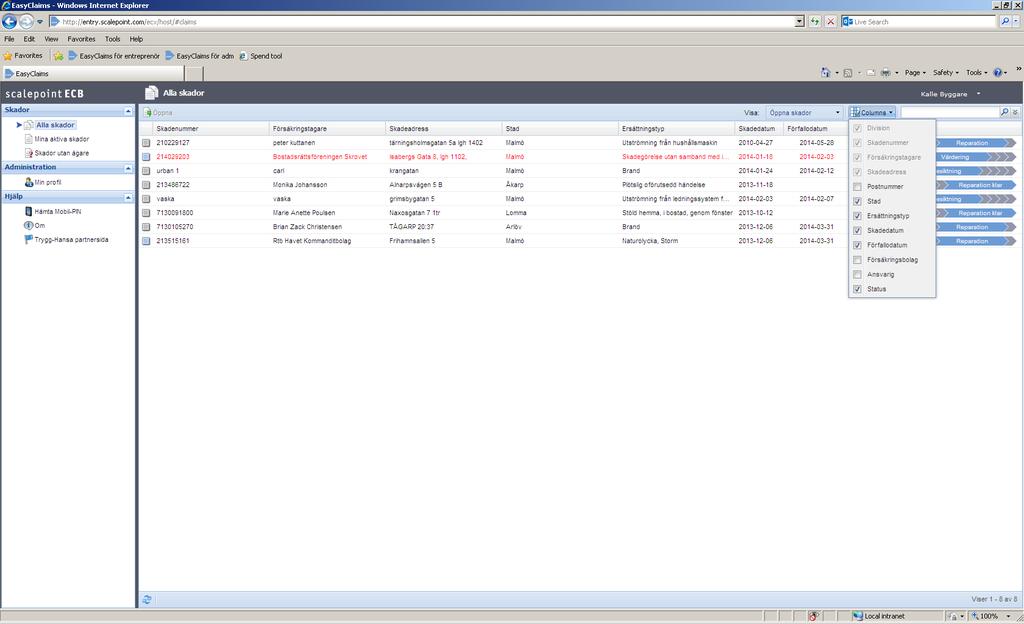Click the Skador utan ägare document icon
1024x624 pixels.
tap(29, 153)
